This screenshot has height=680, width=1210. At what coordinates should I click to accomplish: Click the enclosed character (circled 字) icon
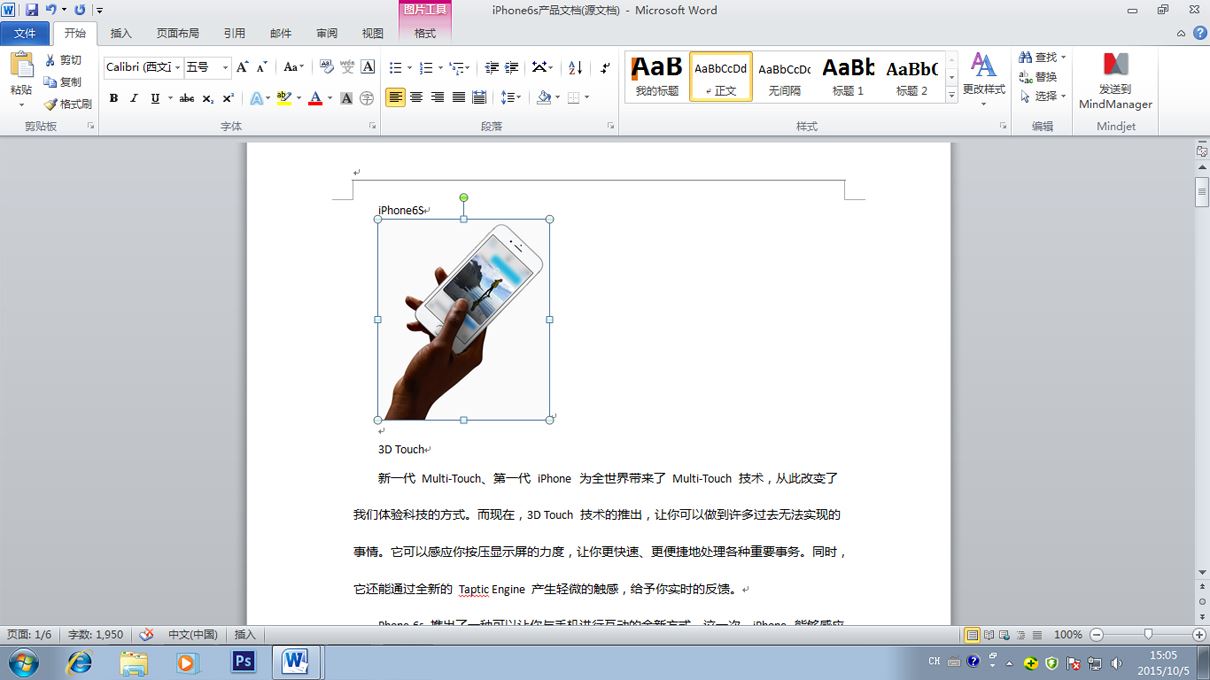coord(367,98)
